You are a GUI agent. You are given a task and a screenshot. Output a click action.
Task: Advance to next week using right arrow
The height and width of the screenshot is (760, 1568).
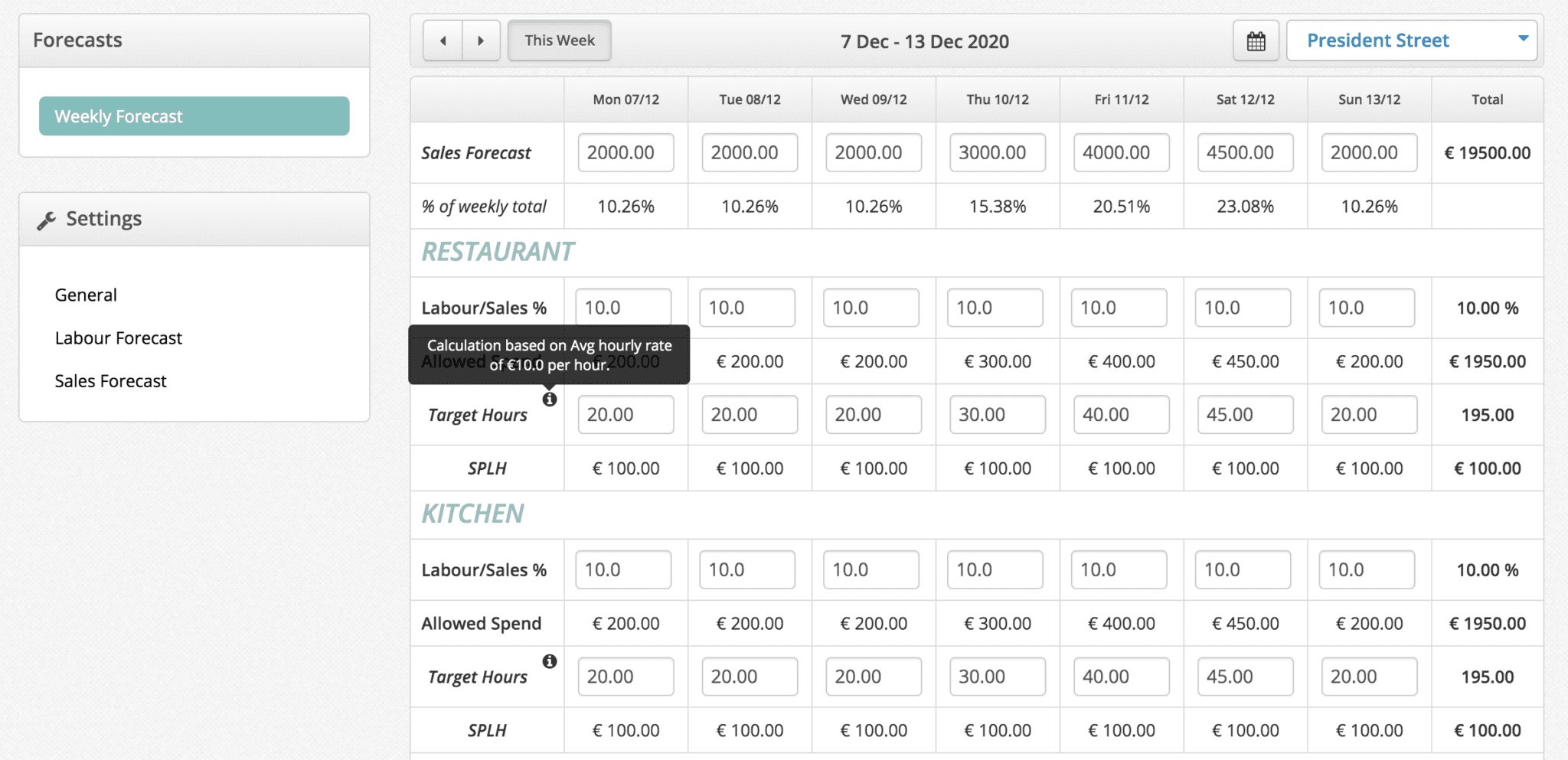481,41
